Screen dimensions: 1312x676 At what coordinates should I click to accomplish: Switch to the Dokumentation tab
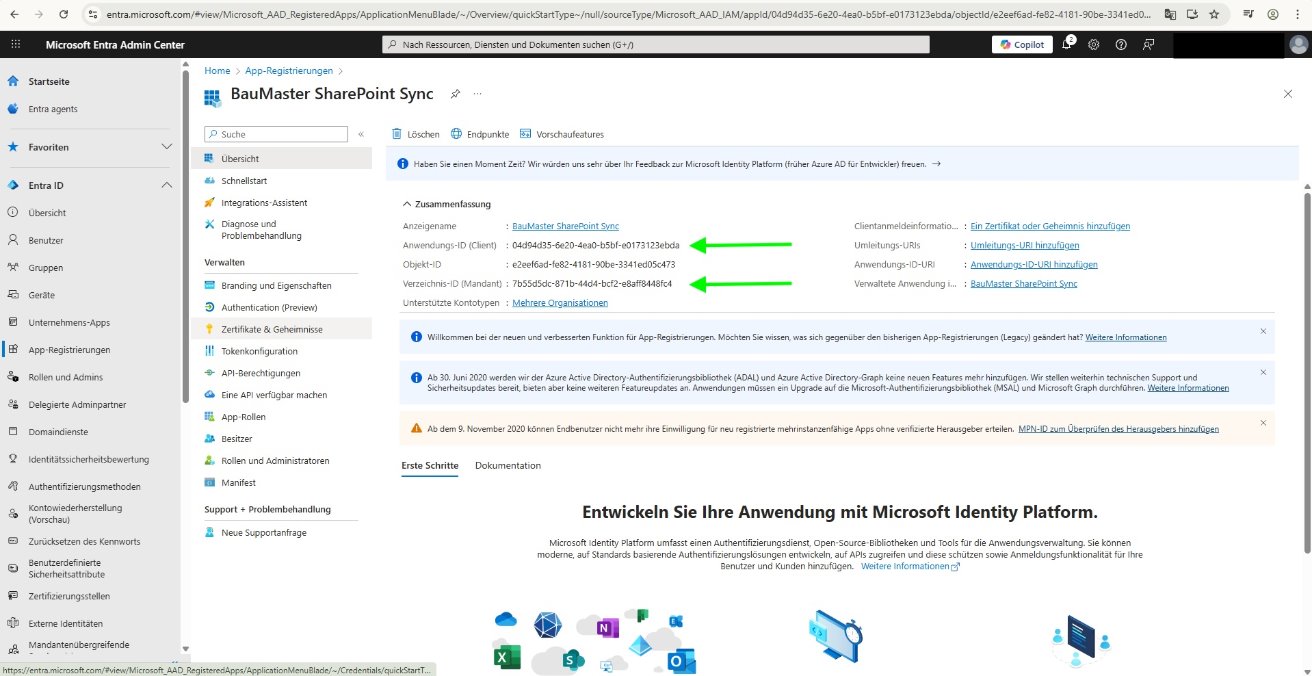pos(510,465)
